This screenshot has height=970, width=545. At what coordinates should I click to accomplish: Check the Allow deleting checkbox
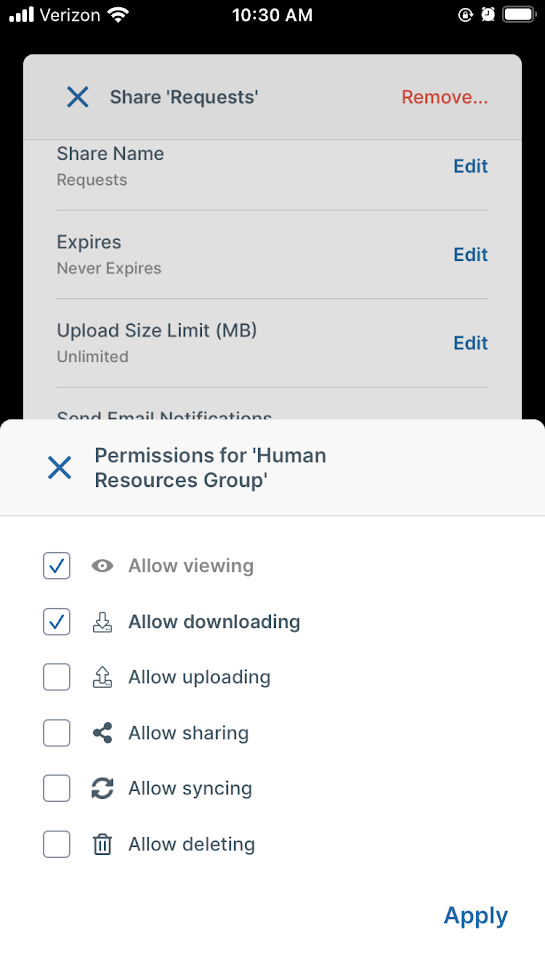point(56,844)
